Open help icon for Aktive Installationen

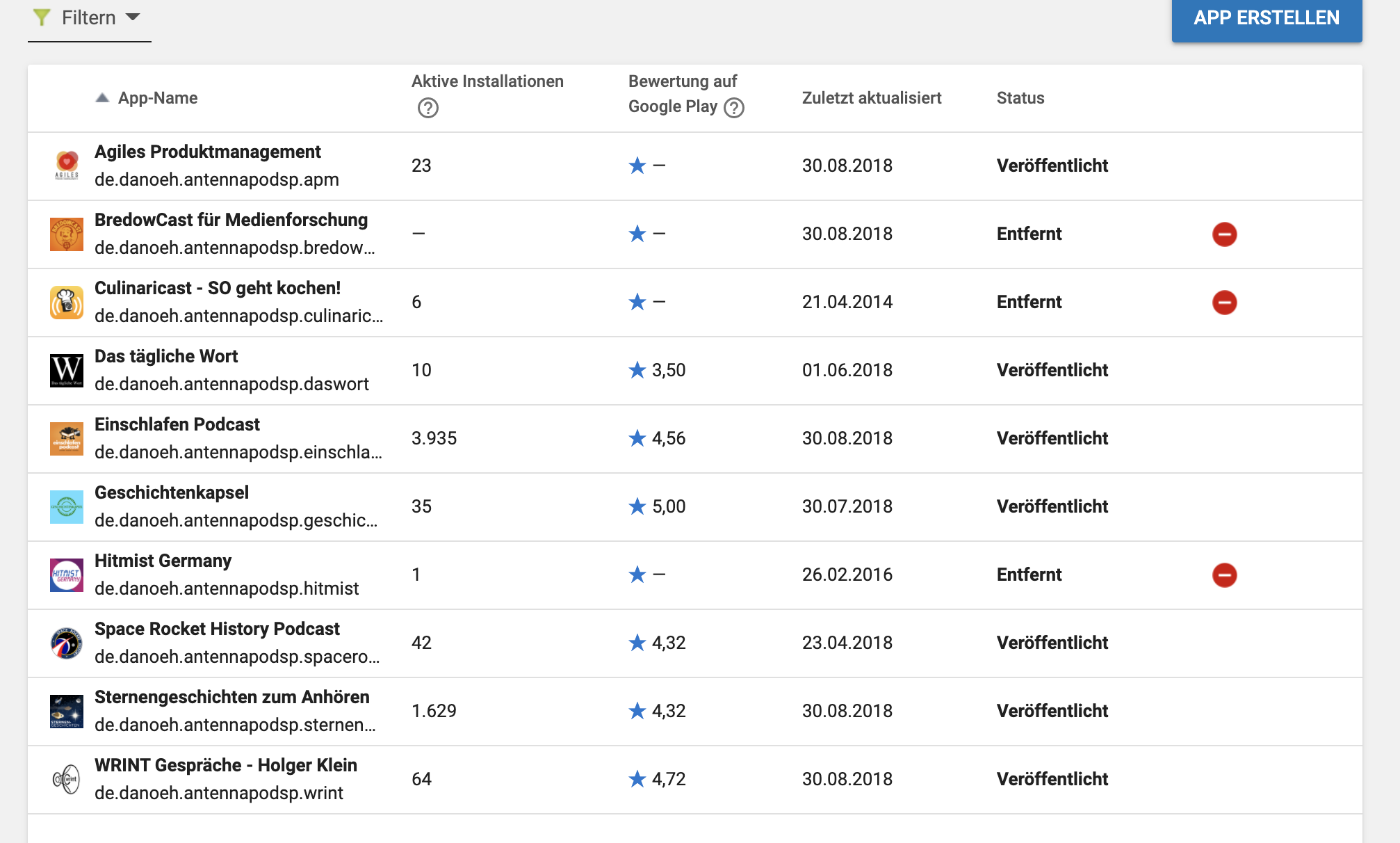click(x=428, y=108)
